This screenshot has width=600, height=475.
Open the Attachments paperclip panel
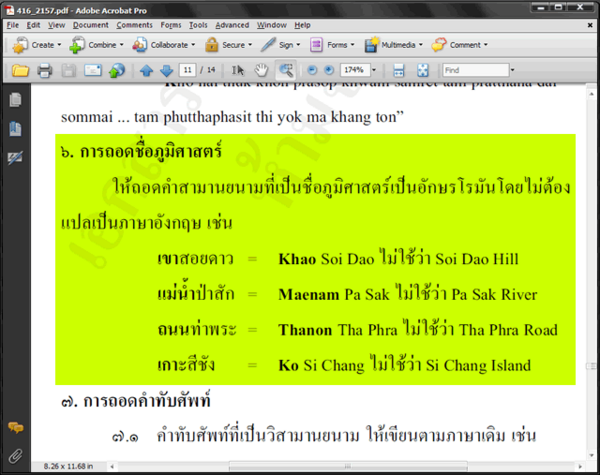click(x=15, y=456)
